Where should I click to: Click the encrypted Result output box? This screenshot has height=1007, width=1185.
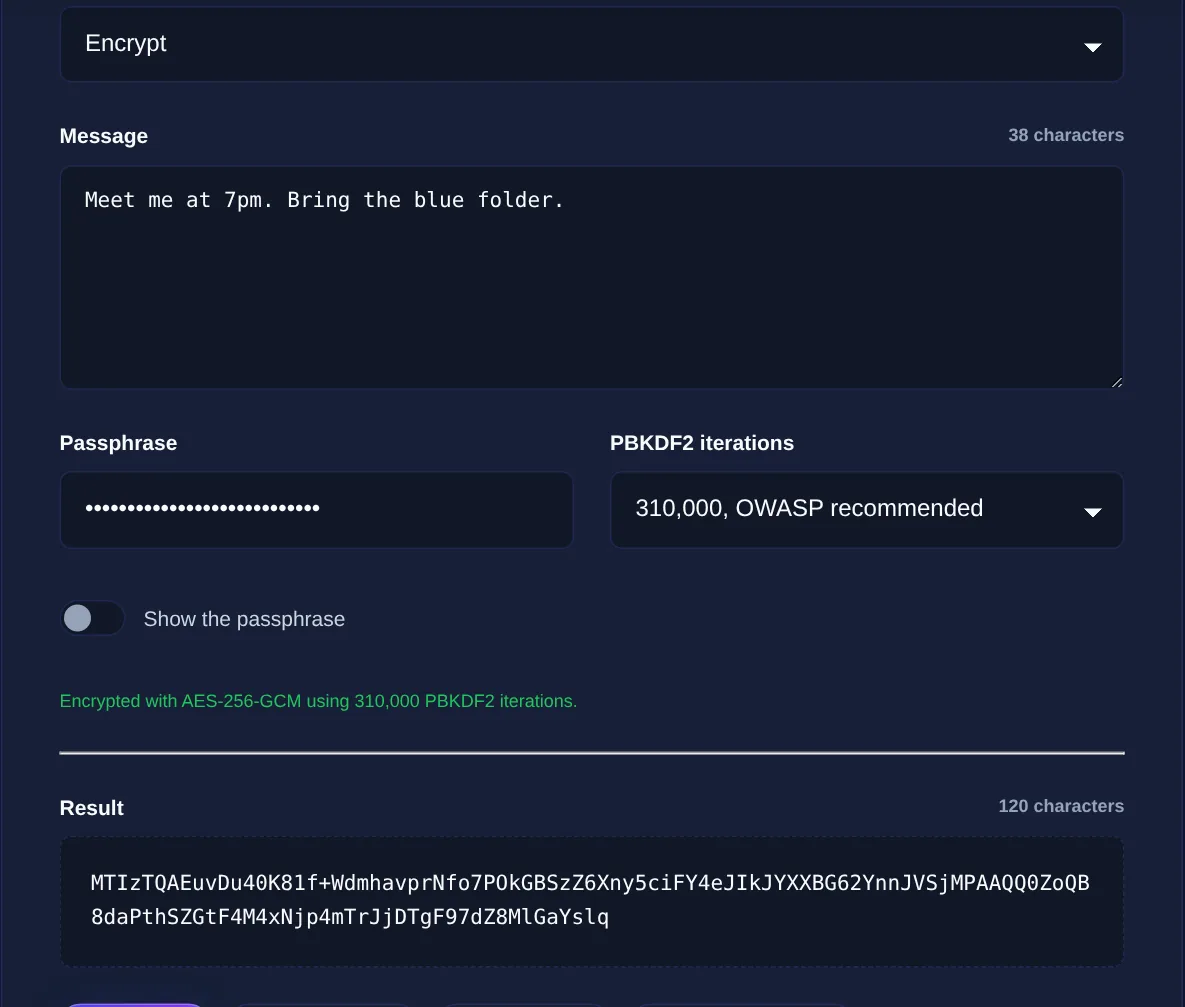[592, 901]
